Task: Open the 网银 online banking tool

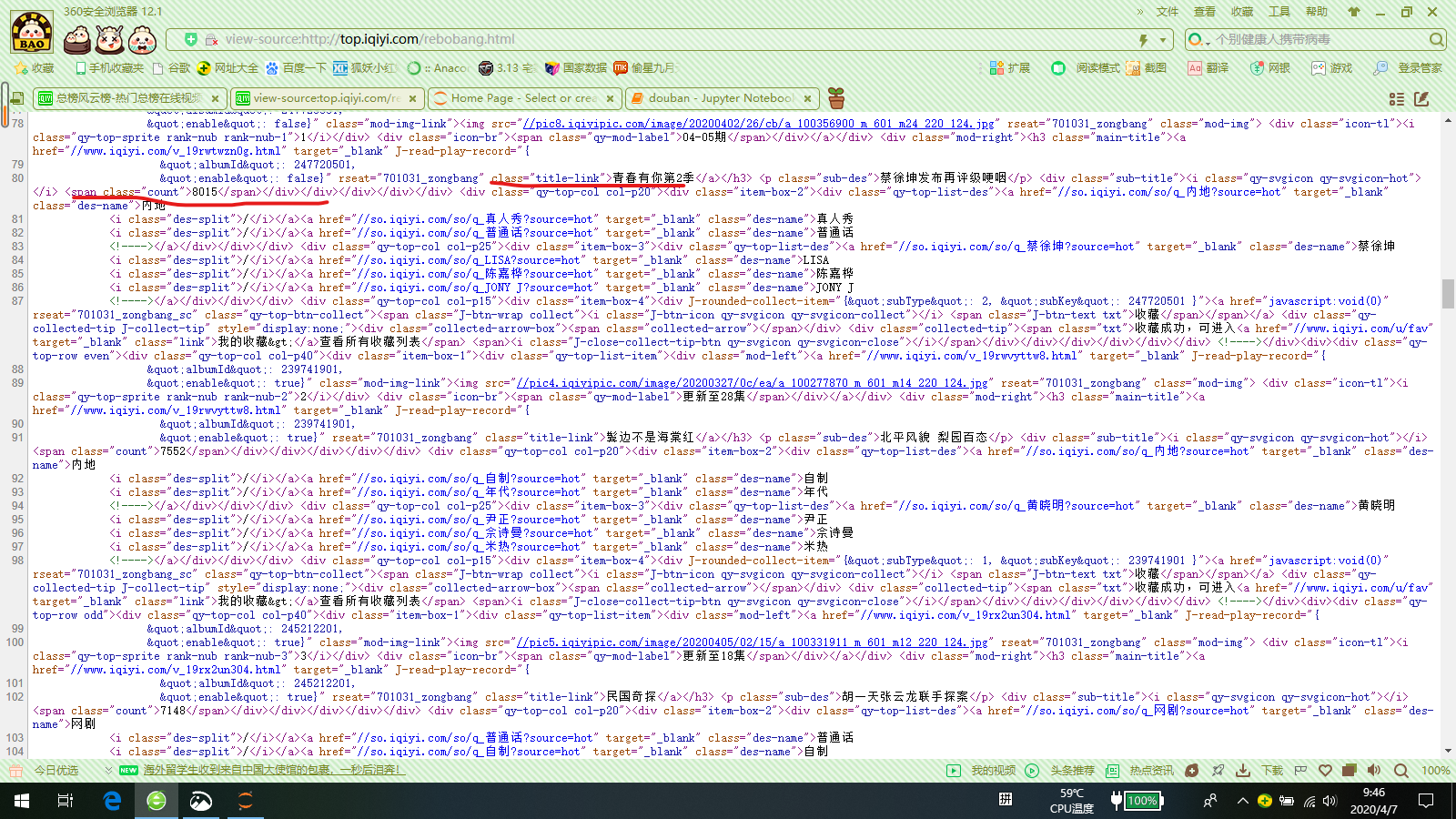Action: [x=1270, y=68]
